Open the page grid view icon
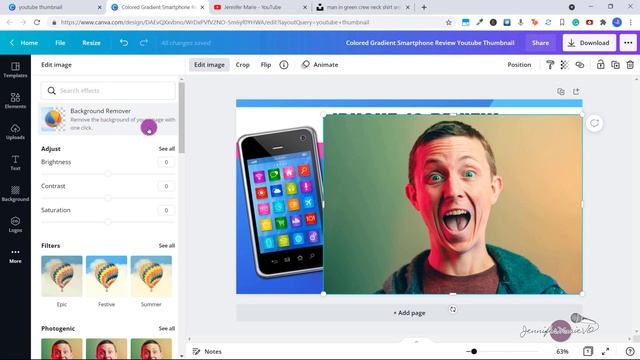This screenshot has height=360, width=640. [x=588, y=351]
